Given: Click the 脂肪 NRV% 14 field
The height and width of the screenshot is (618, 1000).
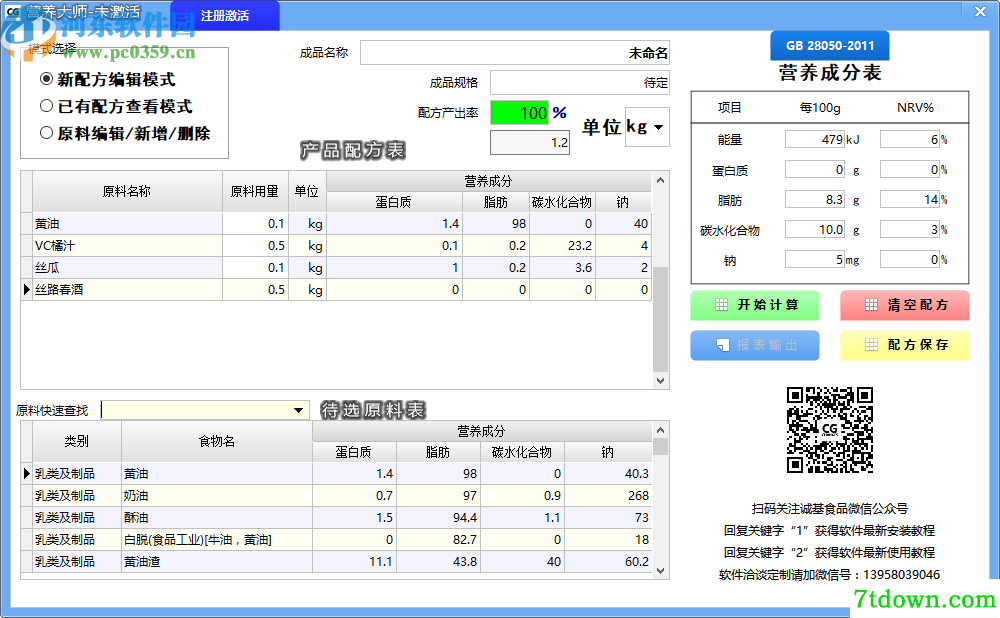Looking at the screenshot, I should click(910, 200).
